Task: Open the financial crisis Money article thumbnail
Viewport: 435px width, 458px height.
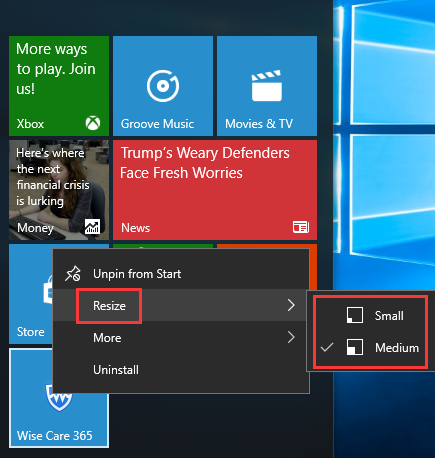Action: click(59, 190)
